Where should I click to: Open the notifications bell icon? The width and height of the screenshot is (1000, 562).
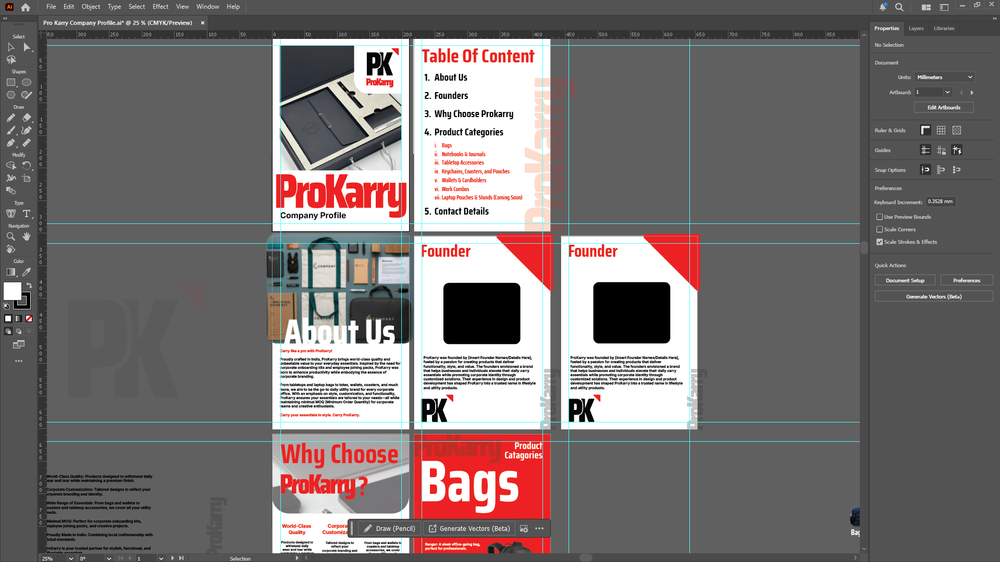coord(883,7)
